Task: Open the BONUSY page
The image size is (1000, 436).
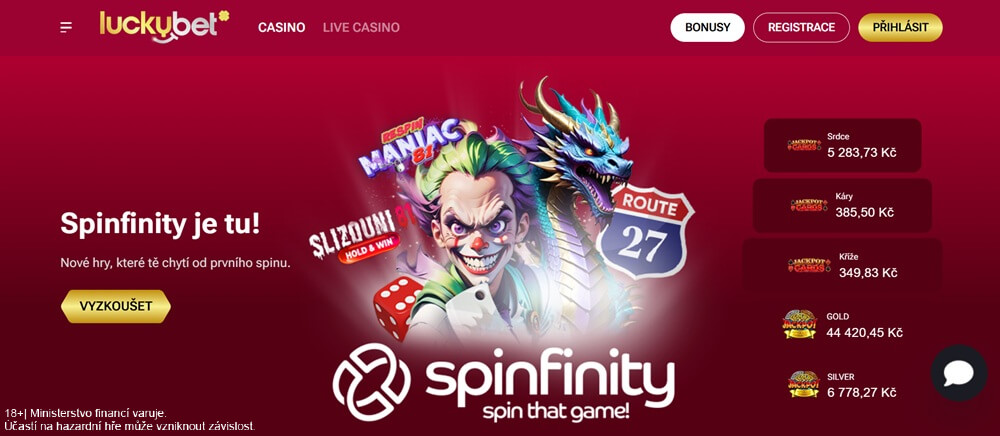Action: click(707, 27)
